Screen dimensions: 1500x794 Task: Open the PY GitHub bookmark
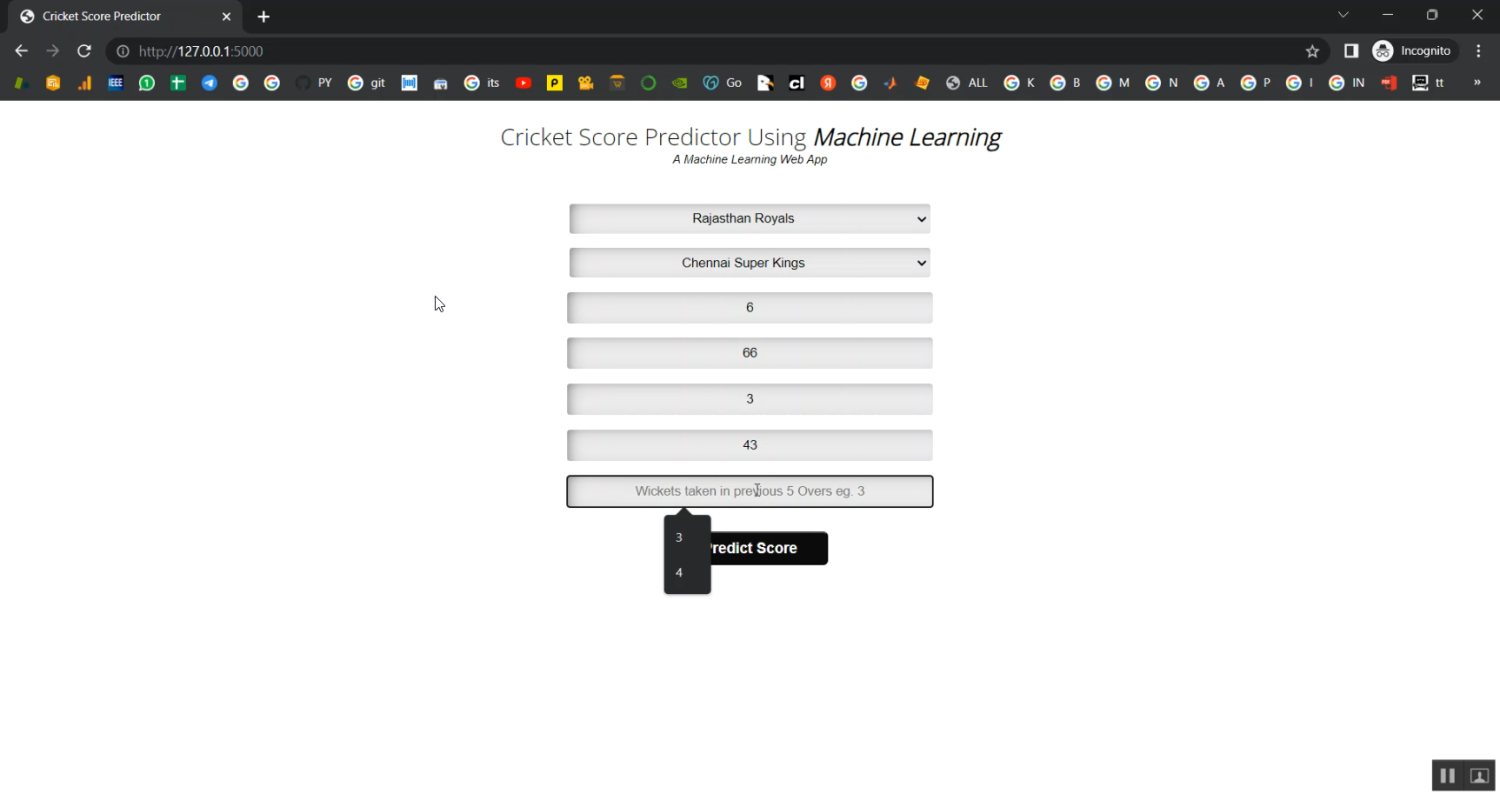pyautogui.click(x=314, y=83)
